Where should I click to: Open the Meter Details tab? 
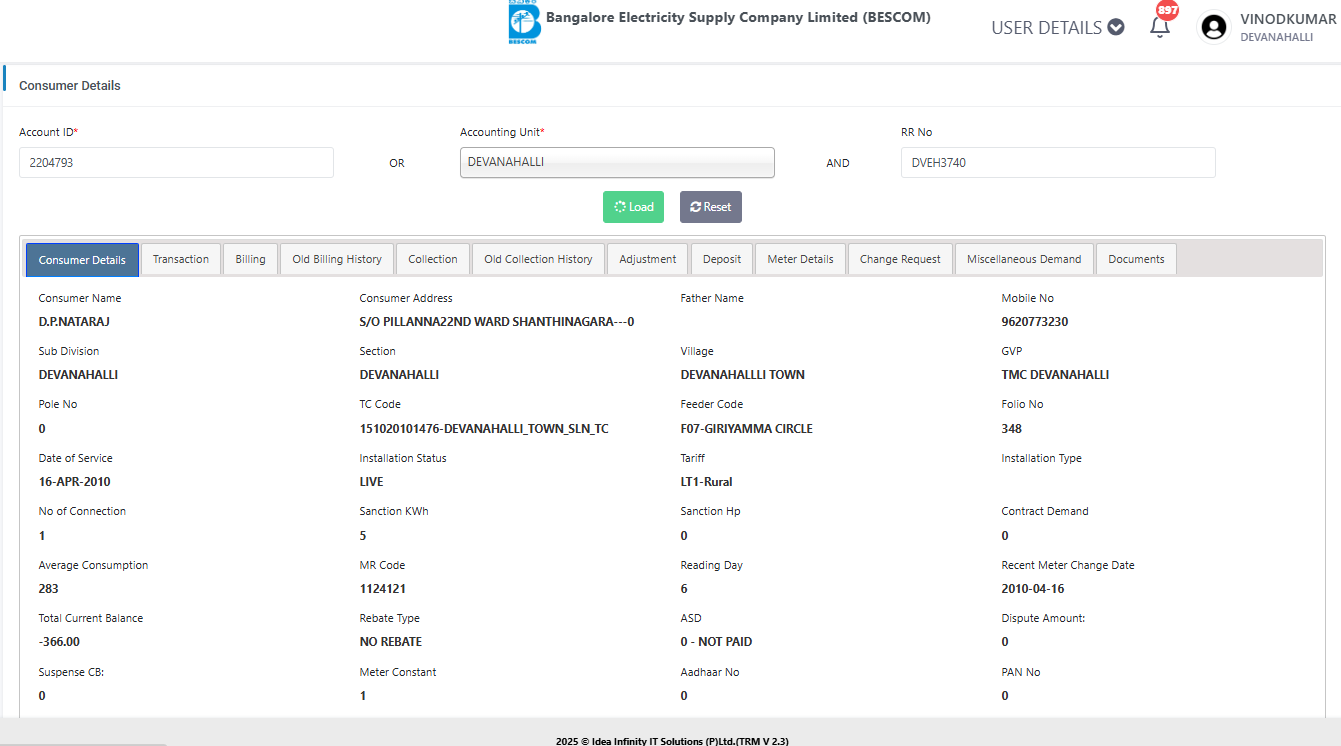click(x=800, y=259)
